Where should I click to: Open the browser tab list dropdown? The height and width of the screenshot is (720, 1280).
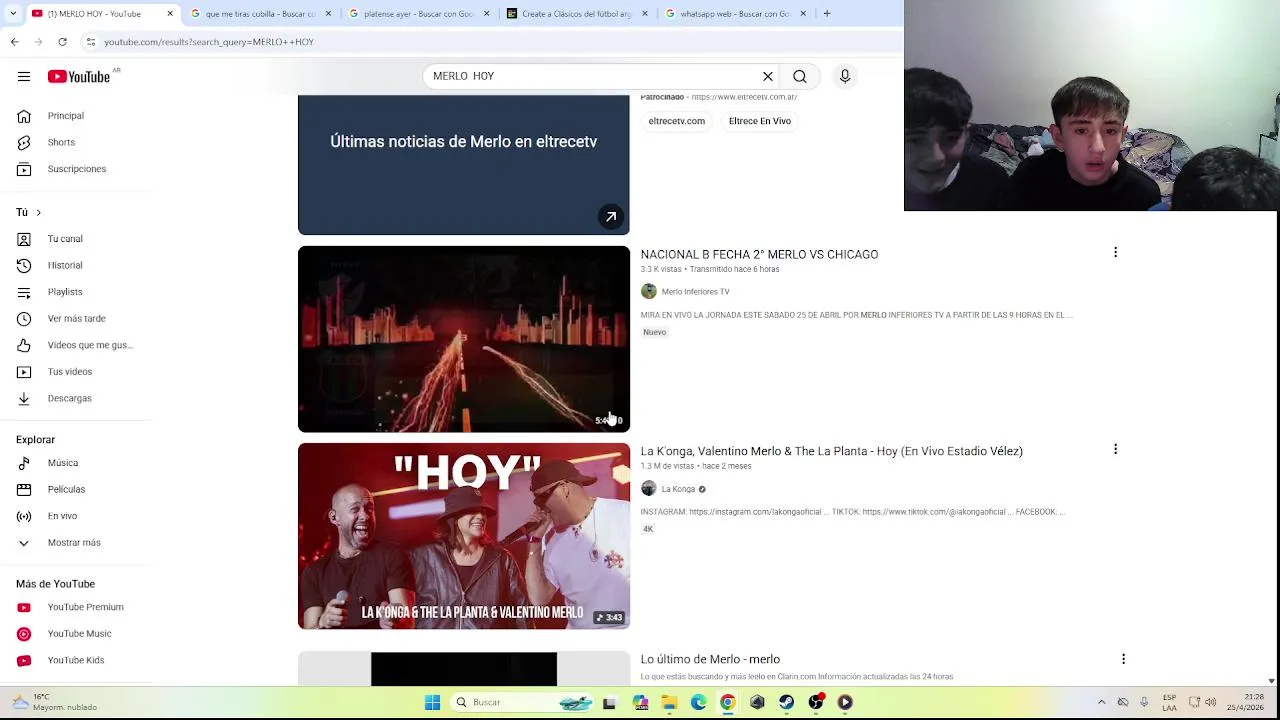12,13
